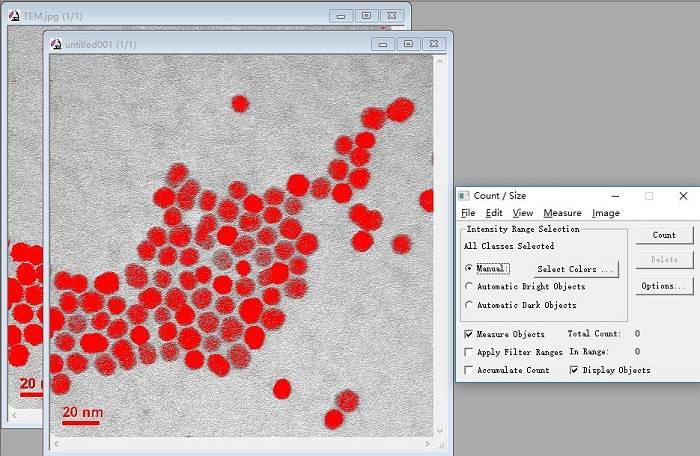The height and width of the screenshot is (456, 700).
Task: Select the Manual intensity range option
Action: click(469, 268)
